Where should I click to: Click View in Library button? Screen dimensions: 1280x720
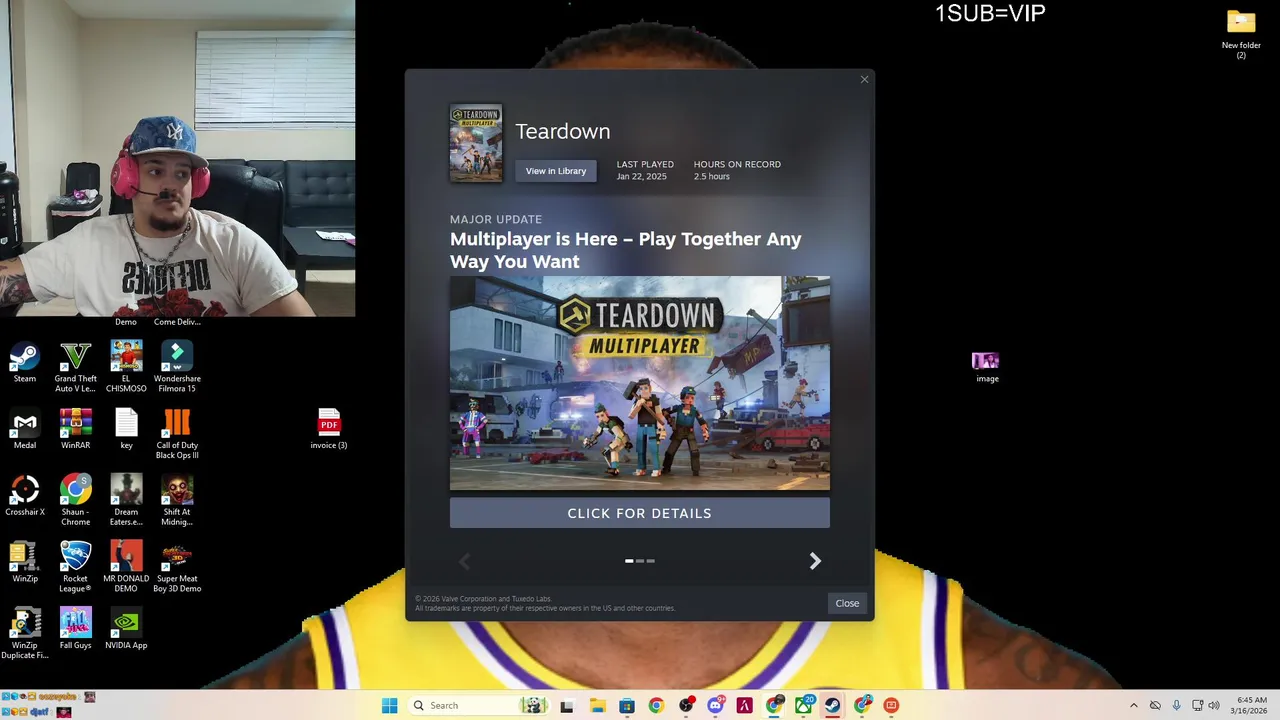coord(556,171)
